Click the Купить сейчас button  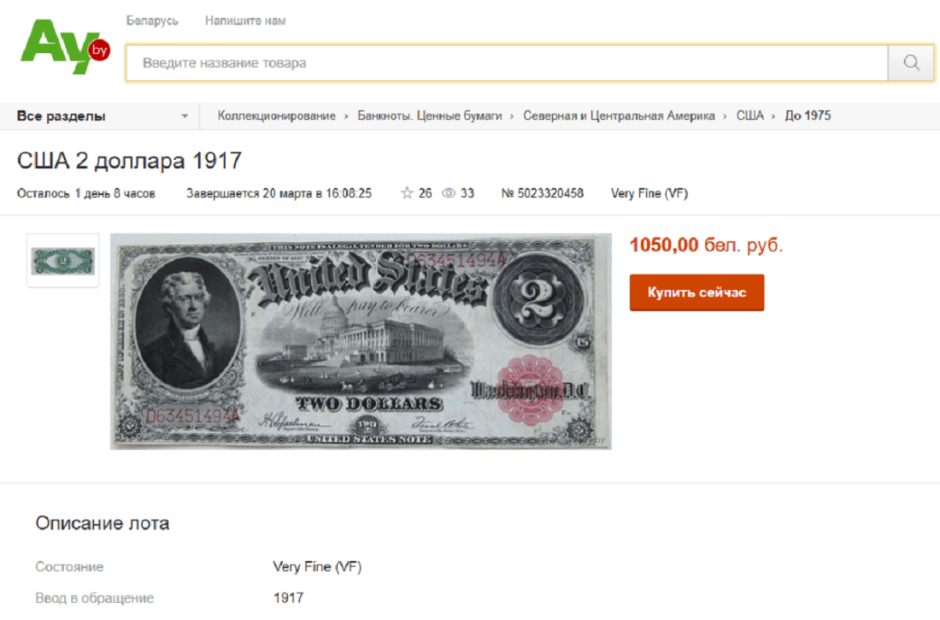pyautogui.click(x=697, y=293)
